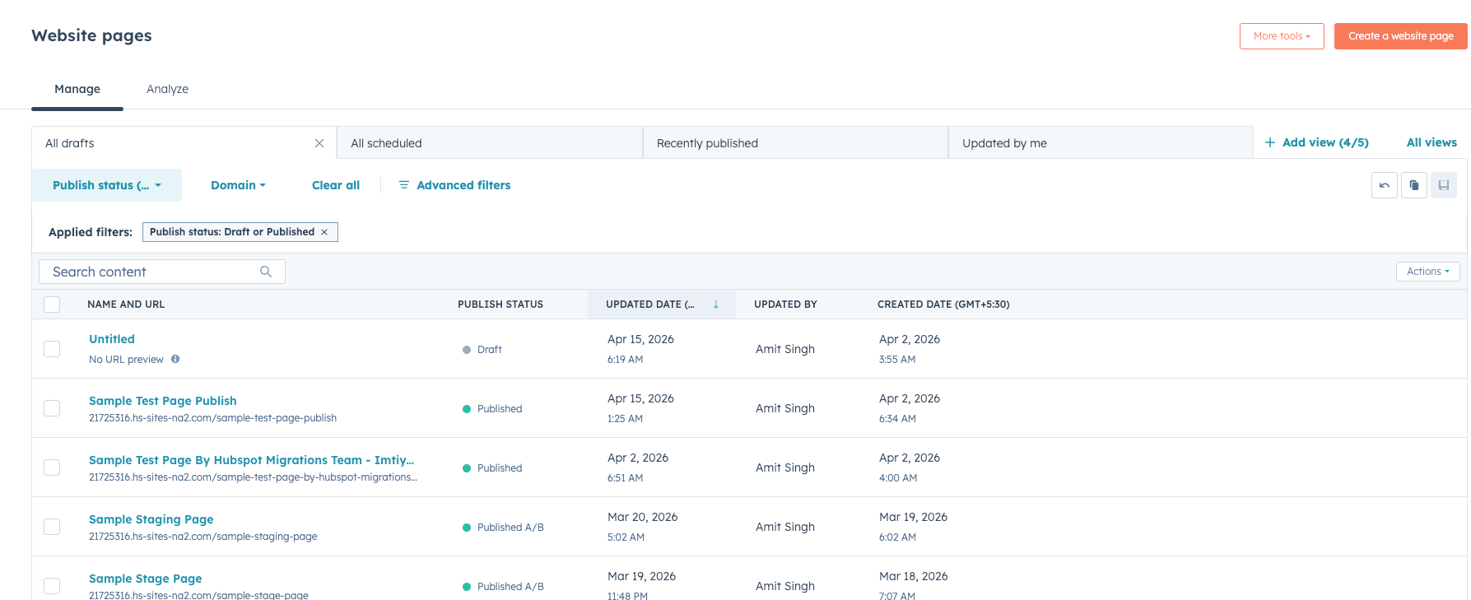Select Sample Test Page Publish checkbox
This screenshot has height=600, width=1471.
(x=52, y=408)
